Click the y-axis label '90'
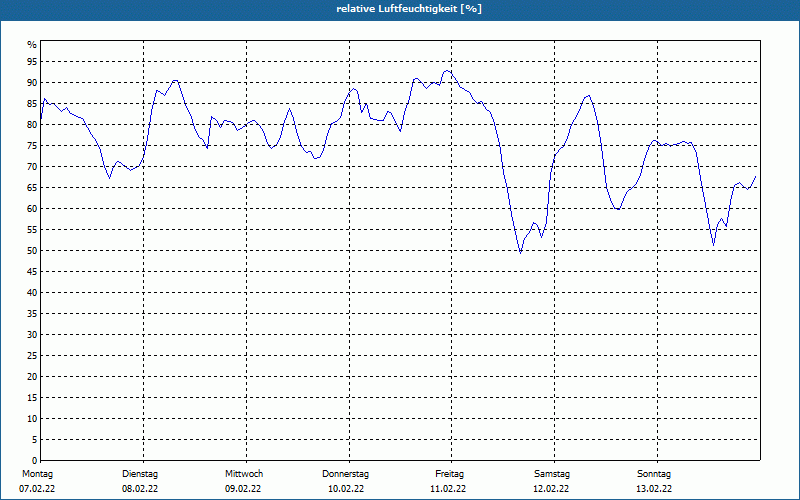The image size is (800, 500). tap(32, 83)
